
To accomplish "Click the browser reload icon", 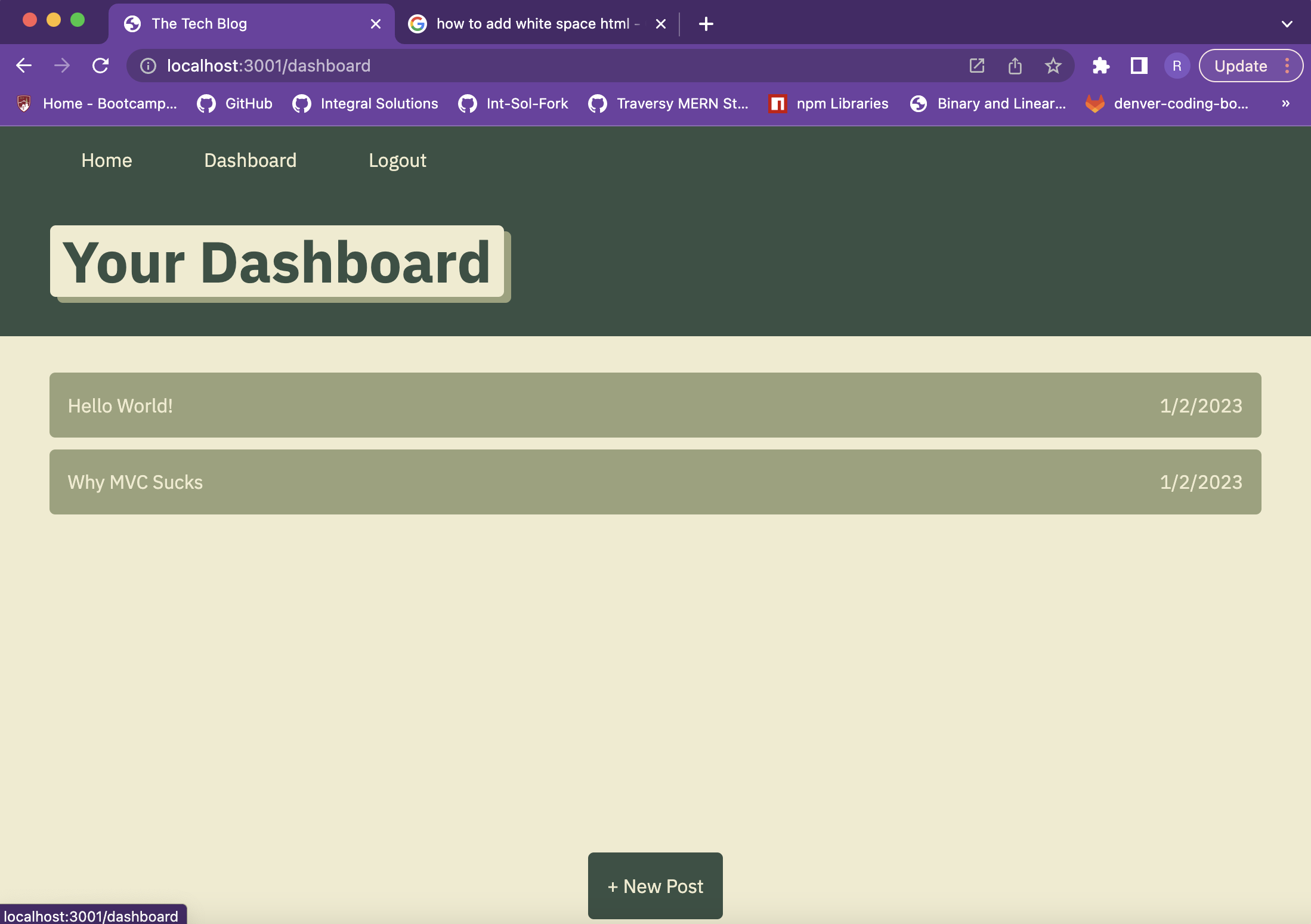I will point(100,66).
